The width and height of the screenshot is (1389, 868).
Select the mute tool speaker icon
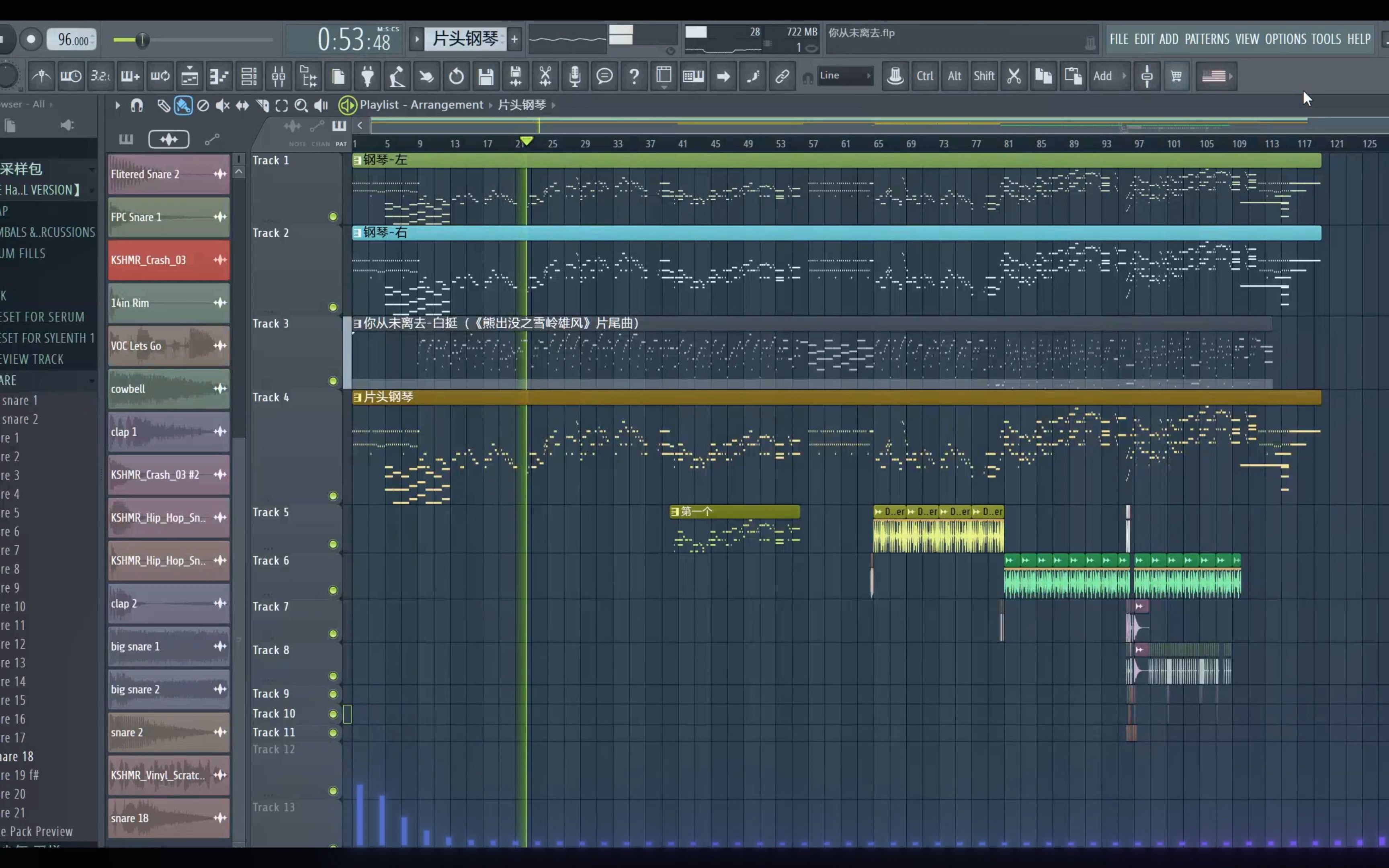click(x=222, y=105)
